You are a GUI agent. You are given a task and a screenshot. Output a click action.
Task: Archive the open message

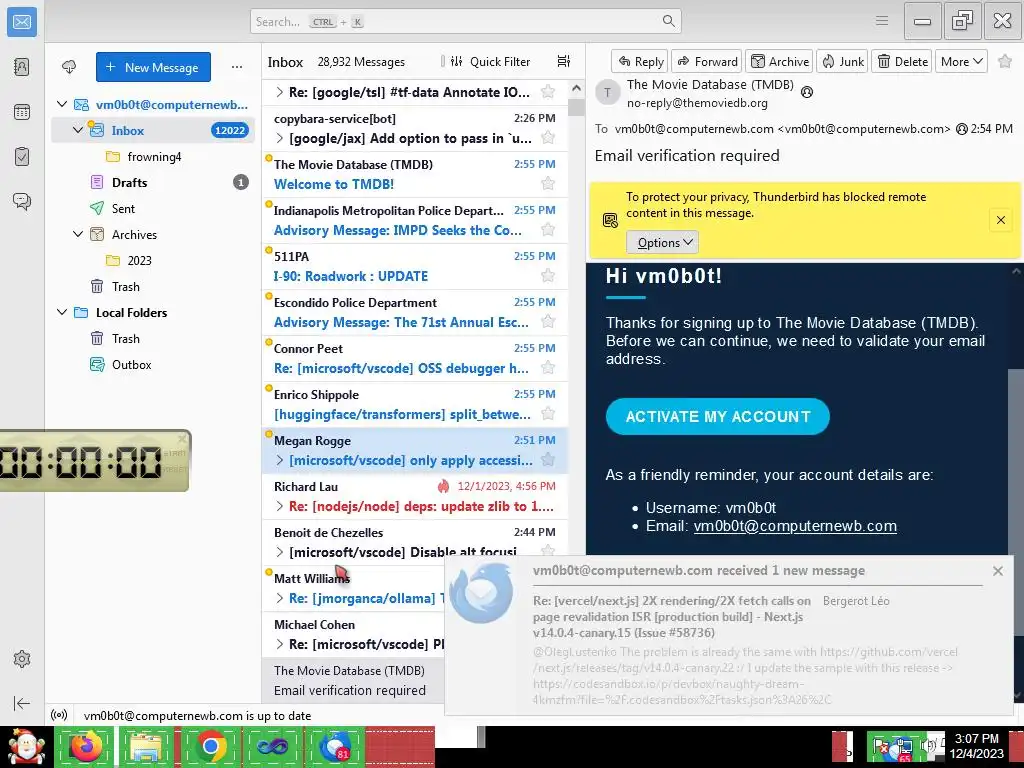tap(780, 61)
